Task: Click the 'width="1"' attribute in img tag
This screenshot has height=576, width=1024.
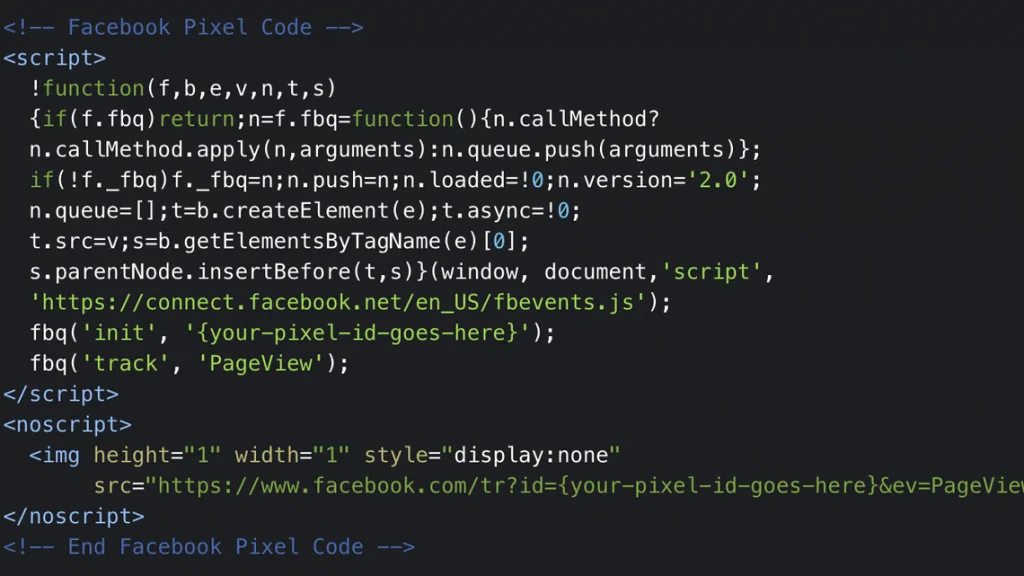Action: coord(293,455)
